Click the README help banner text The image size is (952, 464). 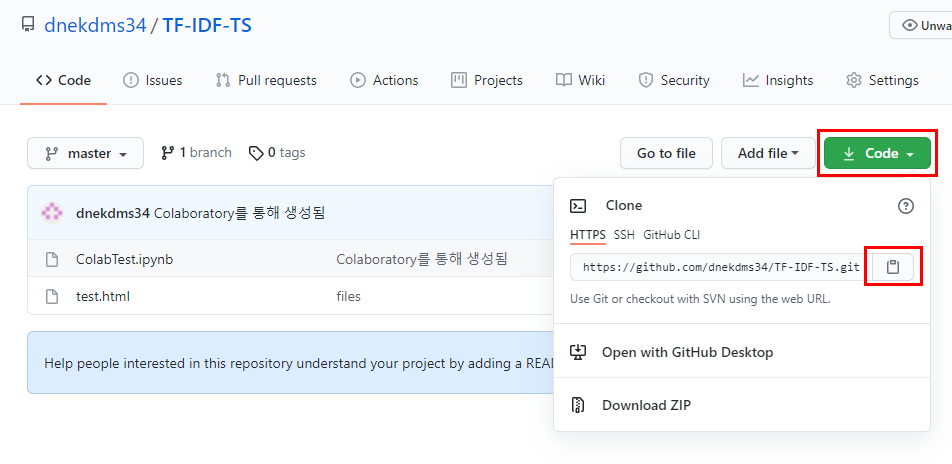(x=299, y=364)
